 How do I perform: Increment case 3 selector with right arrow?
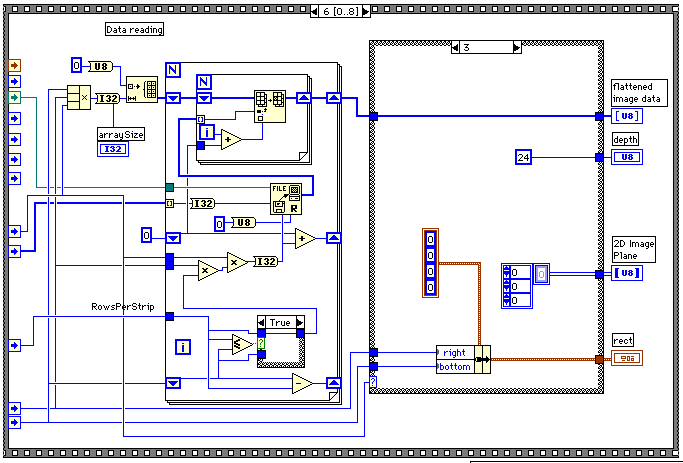517,47
